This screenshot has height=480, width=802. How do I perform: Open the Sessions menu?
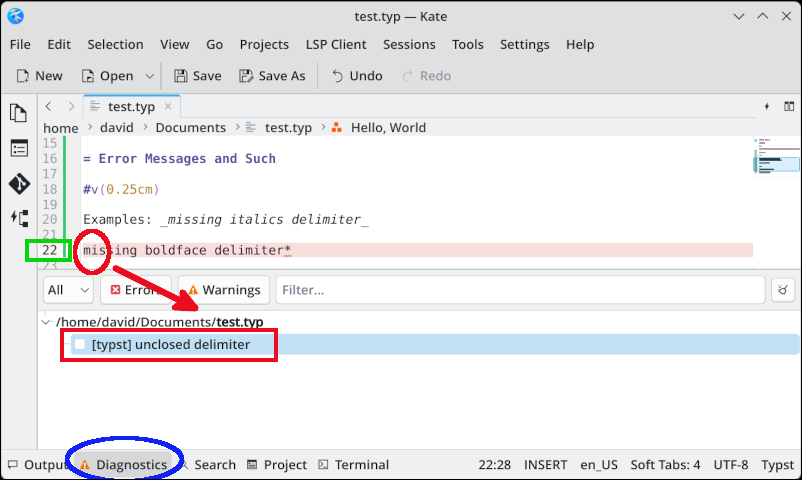click(409, 45)
